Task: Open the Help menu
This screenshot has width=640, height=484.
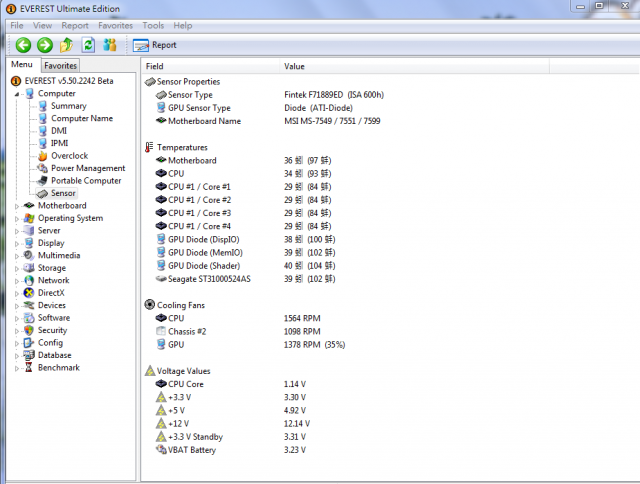Action: coord(182,25)
